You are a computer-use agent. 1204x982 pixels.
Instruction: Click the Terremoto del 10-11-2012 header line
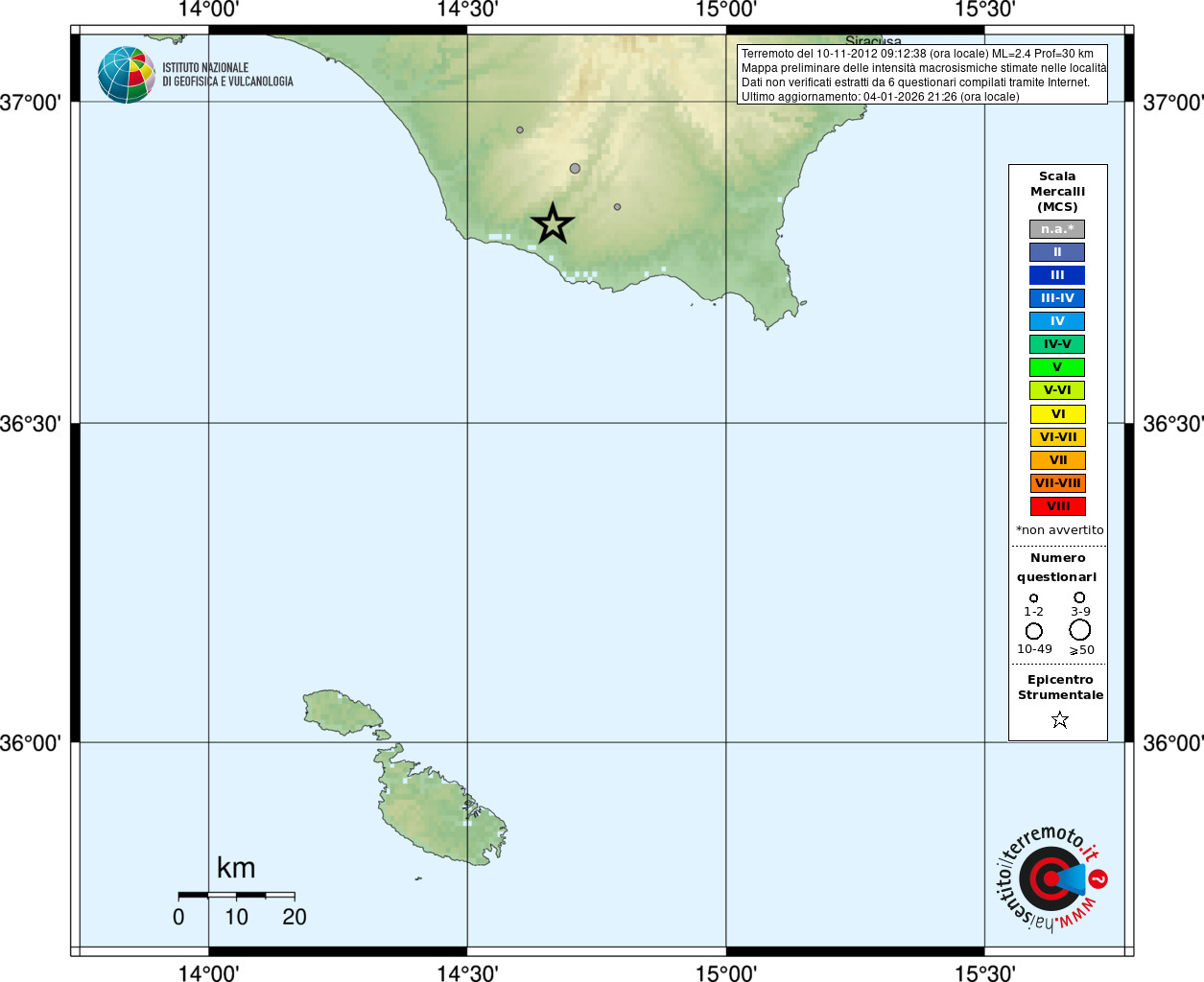click(x=917, y=54)
